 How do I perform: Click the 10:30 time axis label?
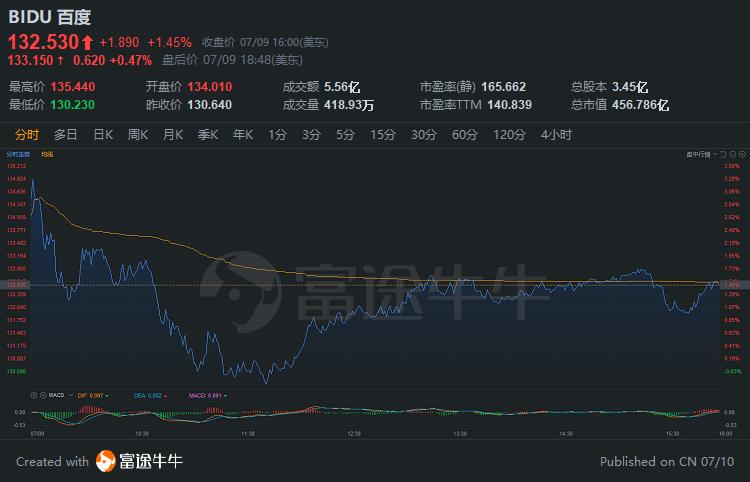(142, 434)
